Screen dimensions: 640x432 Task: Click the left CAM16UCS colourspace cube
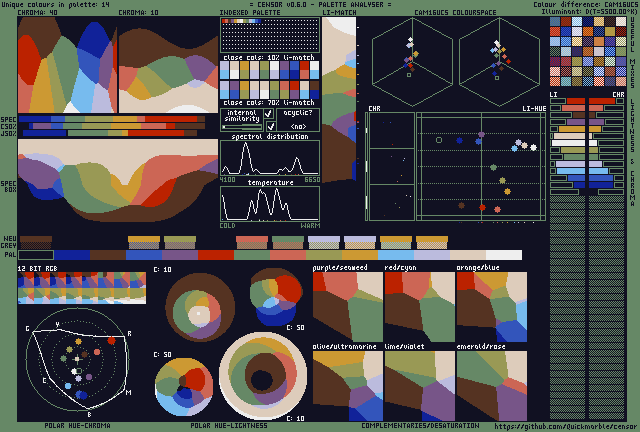click(412, 62)
